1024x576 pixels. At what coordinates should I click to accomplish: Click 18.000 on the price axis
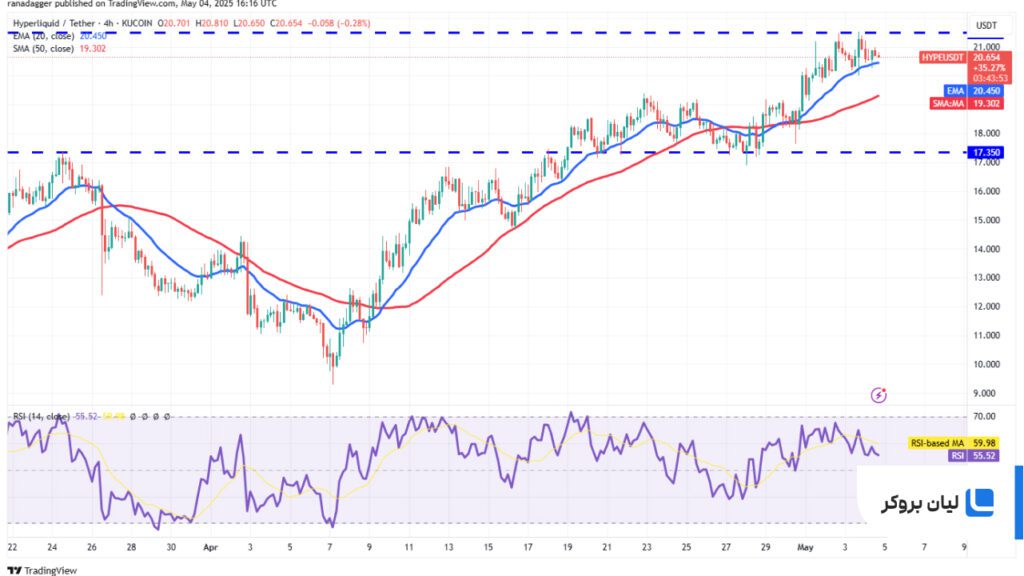coord(986,133)
